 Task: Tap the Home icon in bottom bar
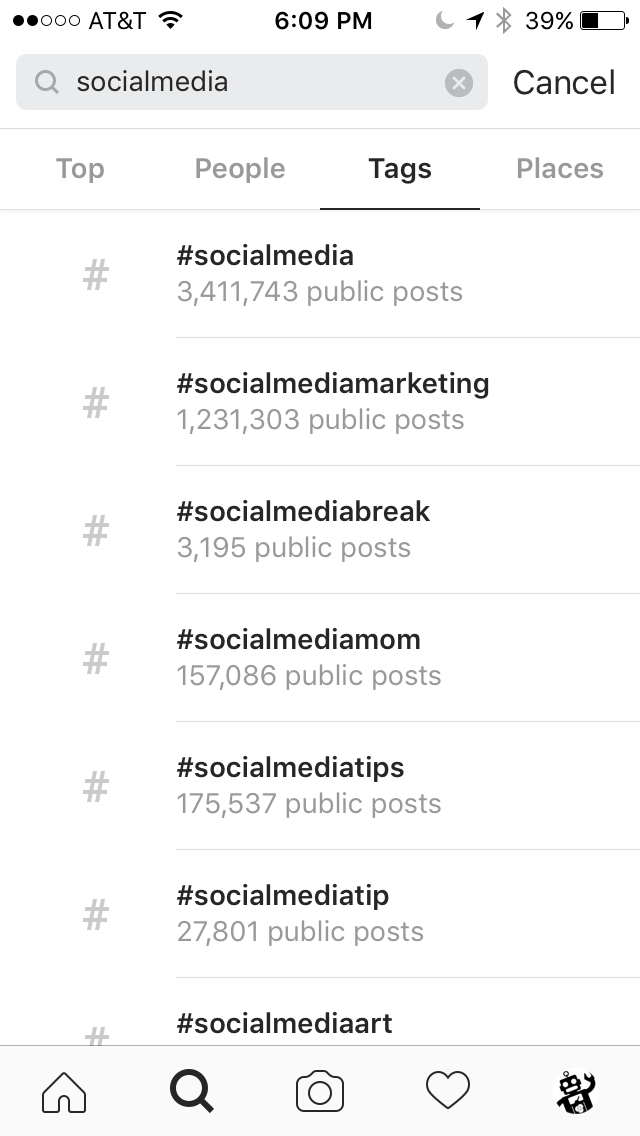point(64,1091)
